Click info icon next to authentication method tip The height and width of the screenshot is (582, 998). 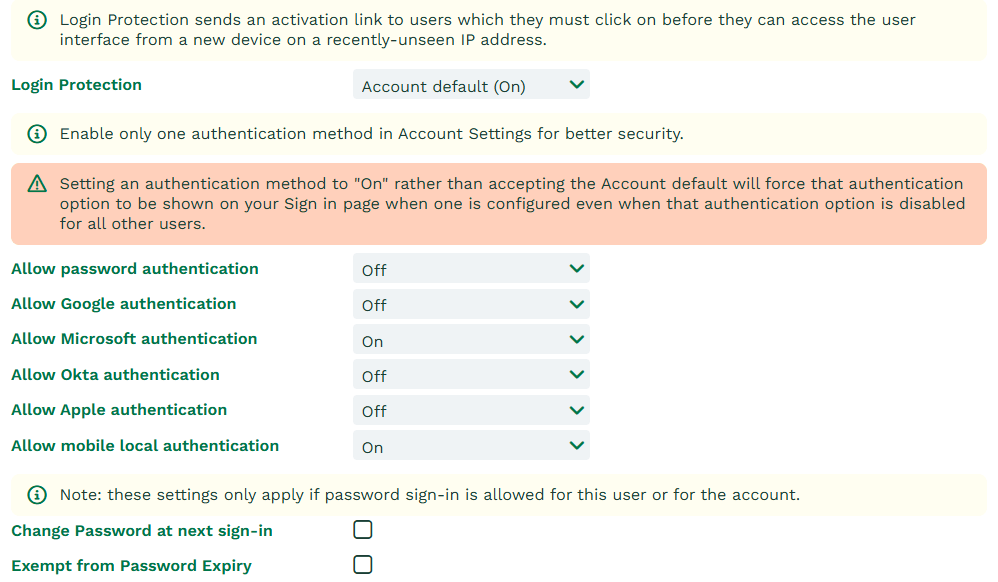(38, 134)
